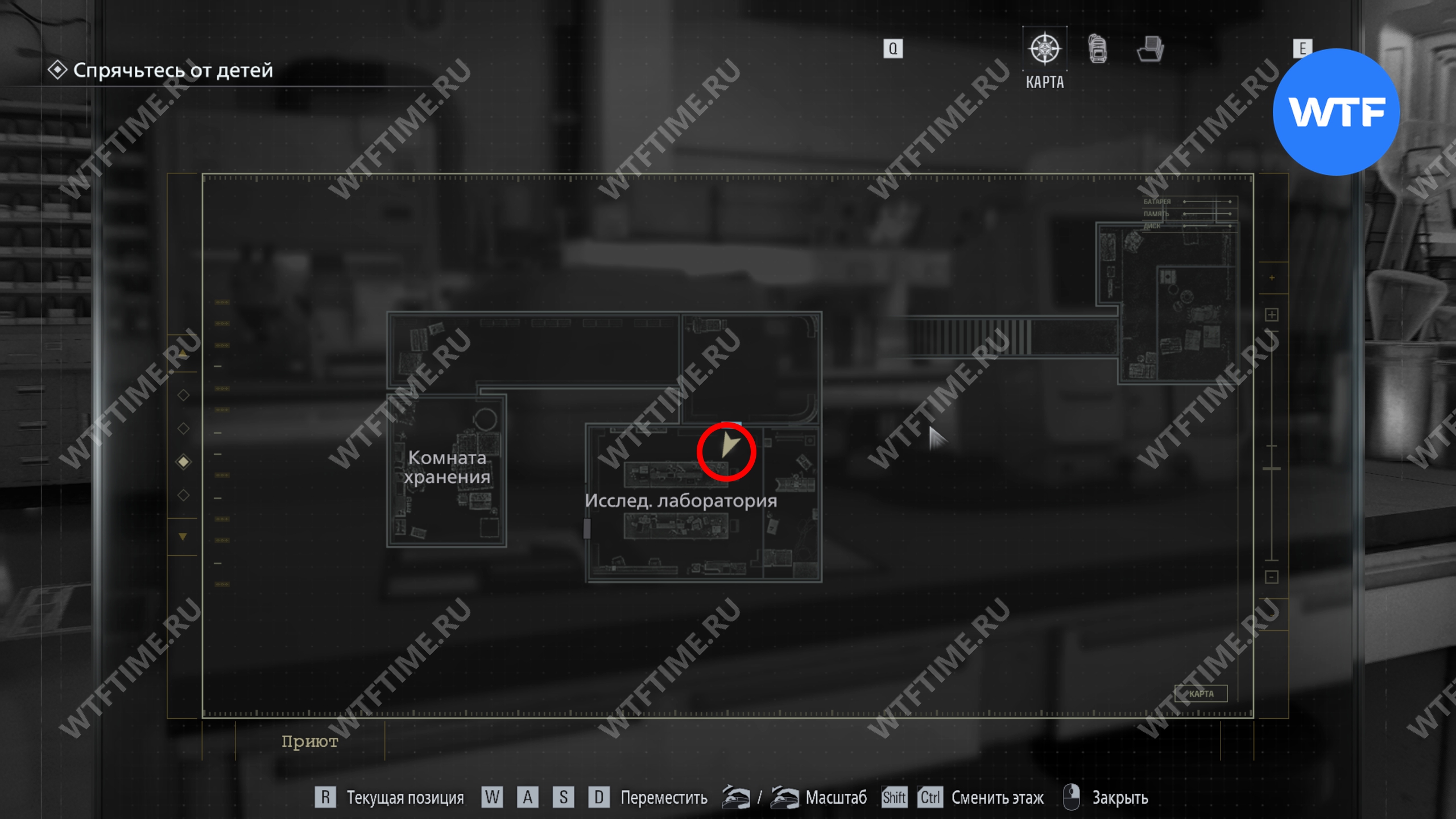Select the compass map icon

[1045, 49]
